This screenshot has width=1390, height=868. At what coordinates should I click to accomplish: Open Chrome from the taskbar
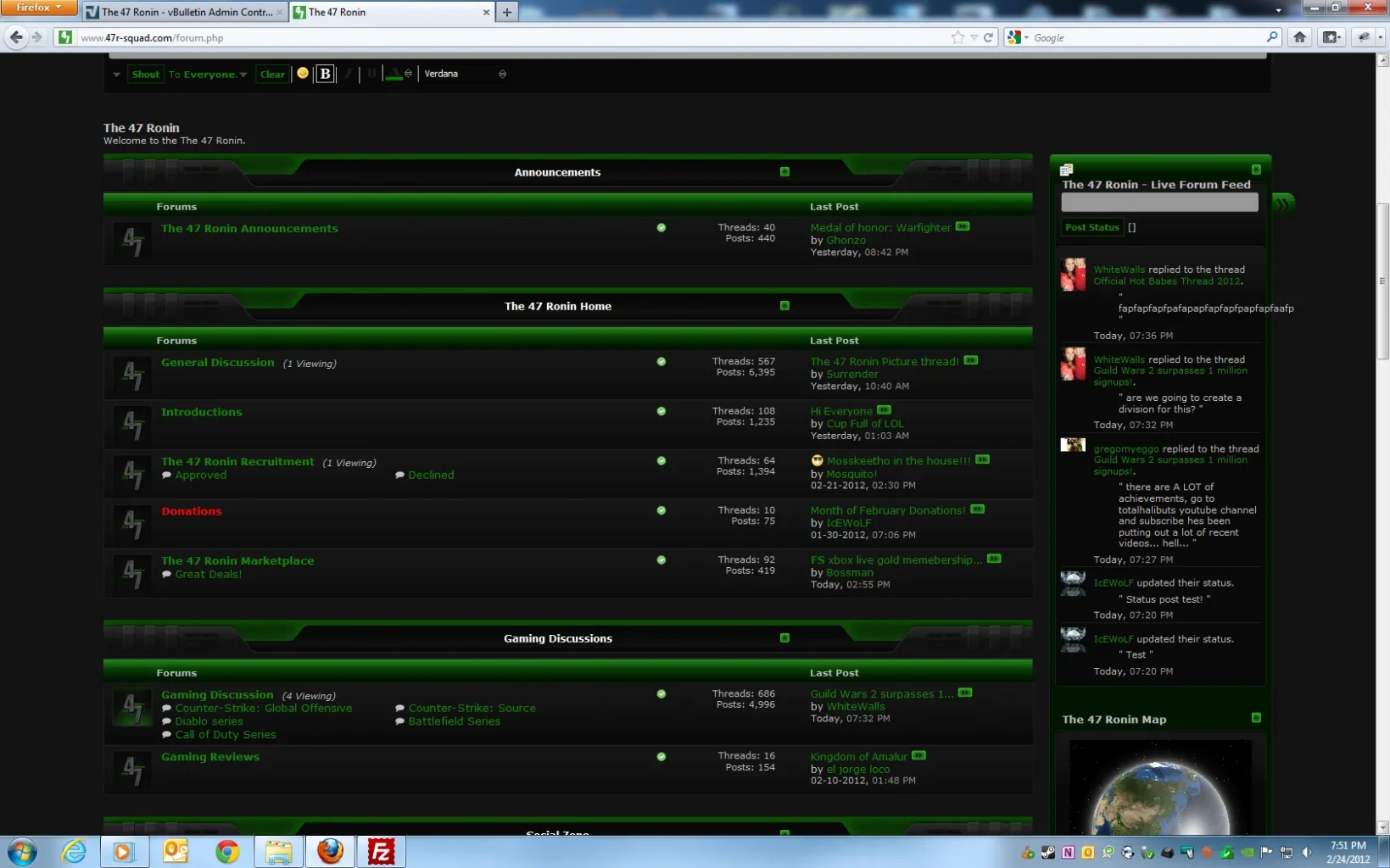226,851
